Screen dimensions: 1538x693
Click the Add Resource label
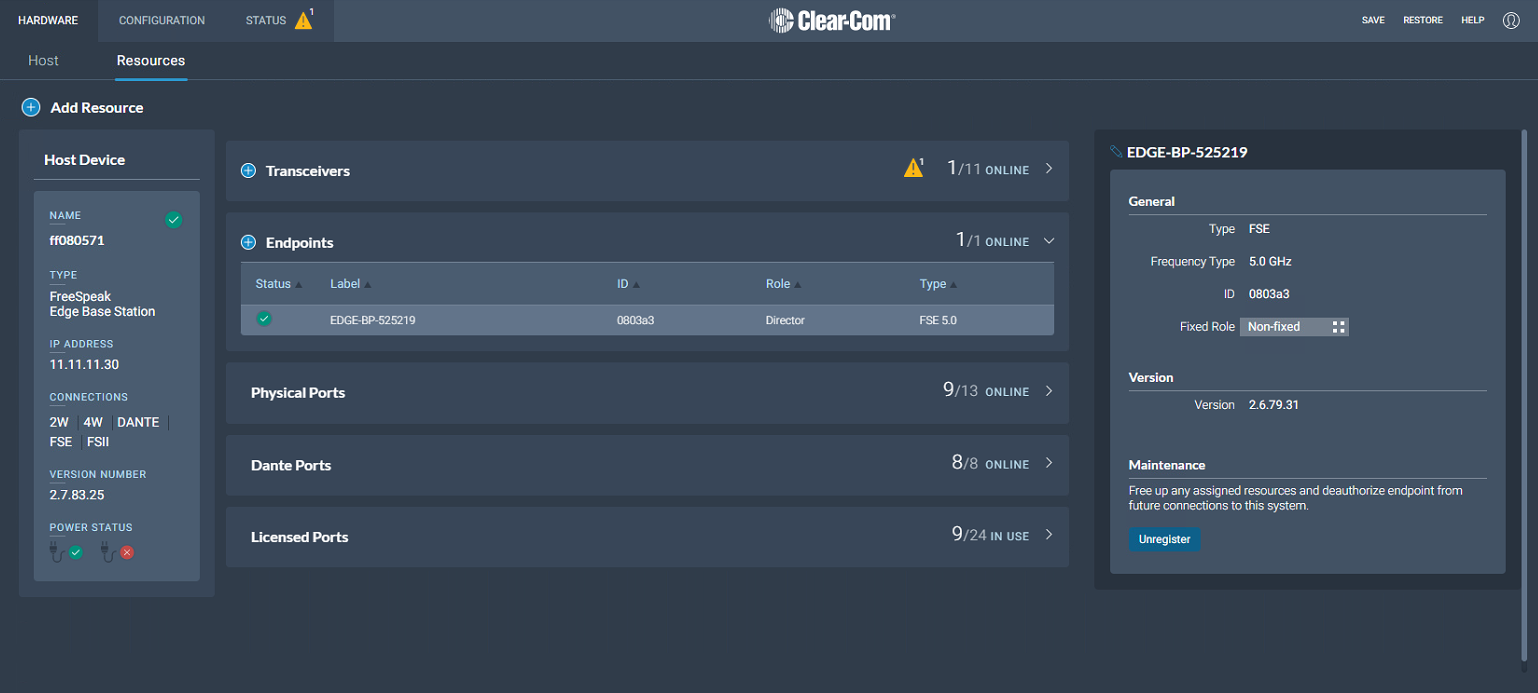pos(97,107)
